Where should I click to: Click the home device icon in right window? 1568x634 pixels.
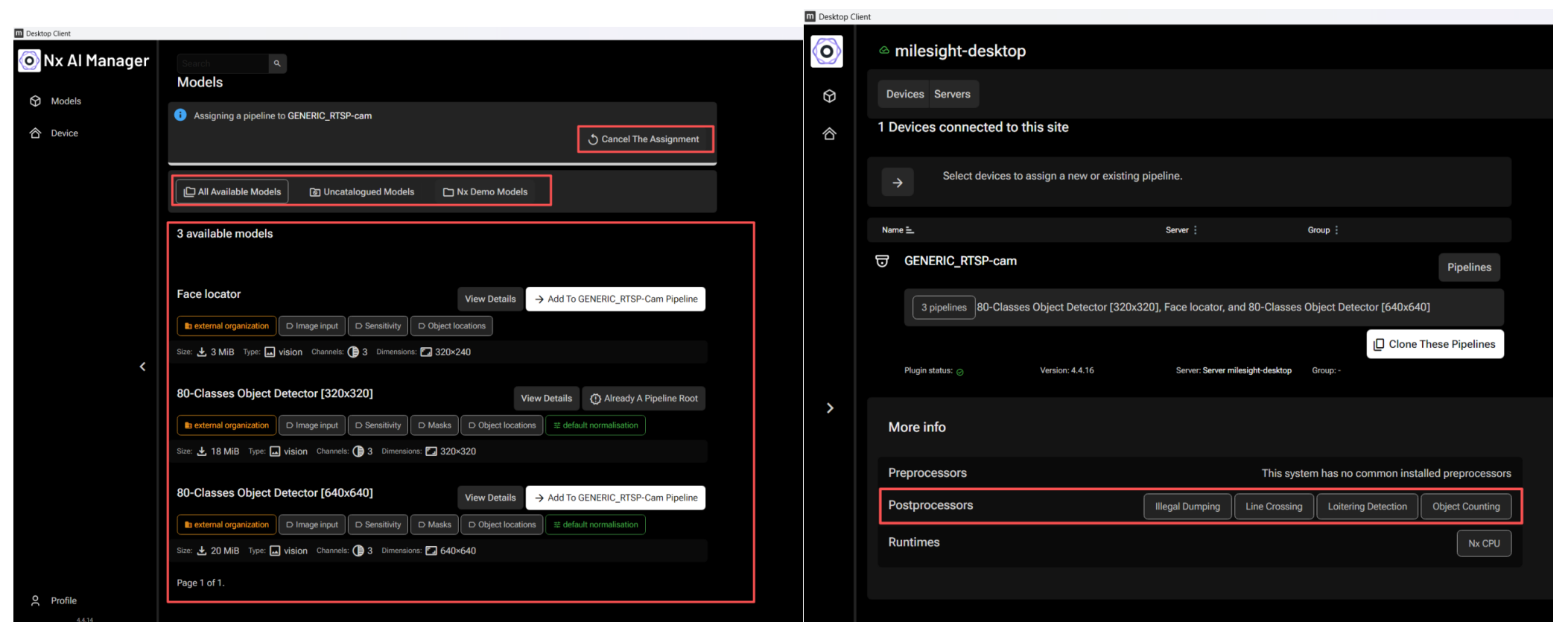[x=829, y=134]
